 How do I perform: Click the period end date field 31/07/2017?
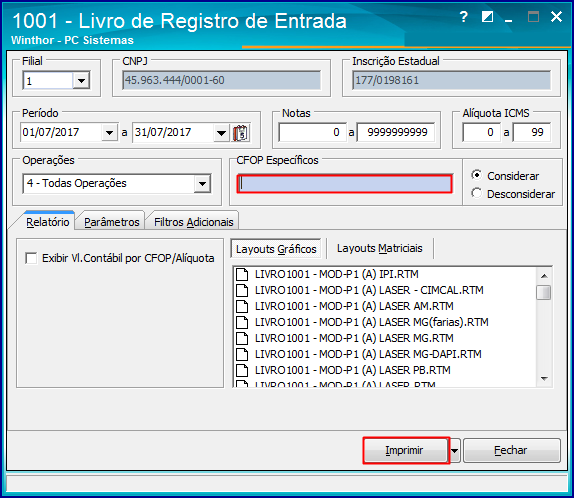pyautogui.click(x=174, y=132)
